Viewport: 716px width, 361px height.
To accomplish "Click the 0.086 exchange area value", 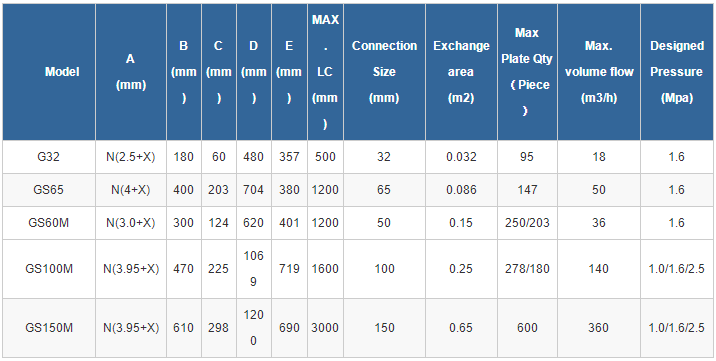I will pos(461,189).
